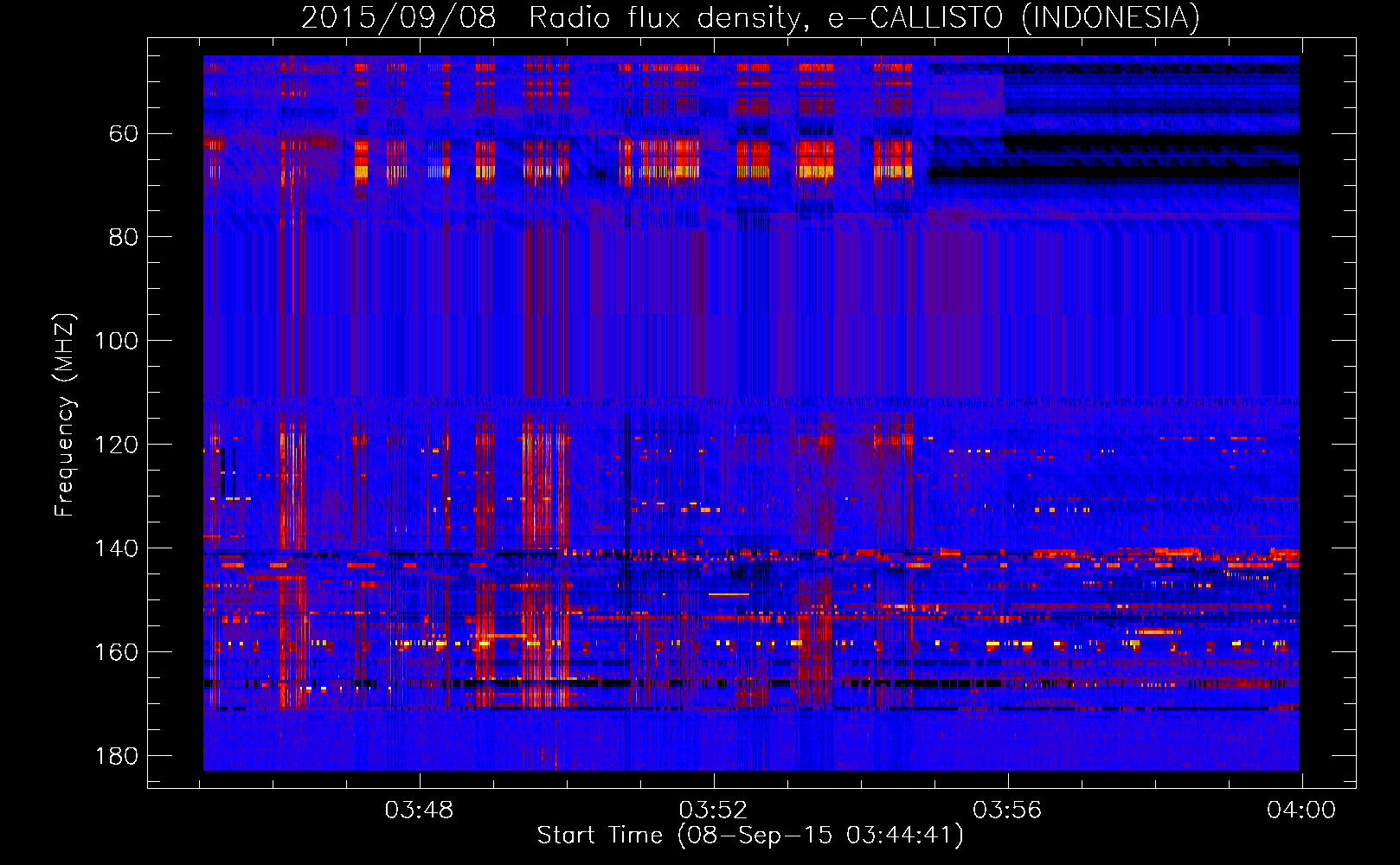Viewport: 1400px width, 865px height.
Task: Click the 160 frequency tick label
Action: [x=117, y=653]
